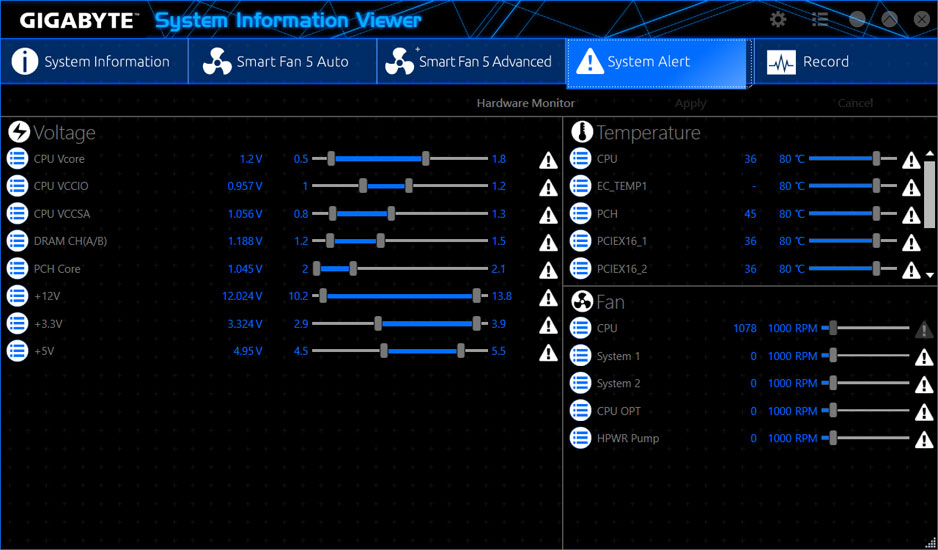Viewport: 938px width, 550px height.
Task: Click the Temperature panel scrollbar thumb
Action: tap(930, 195)
